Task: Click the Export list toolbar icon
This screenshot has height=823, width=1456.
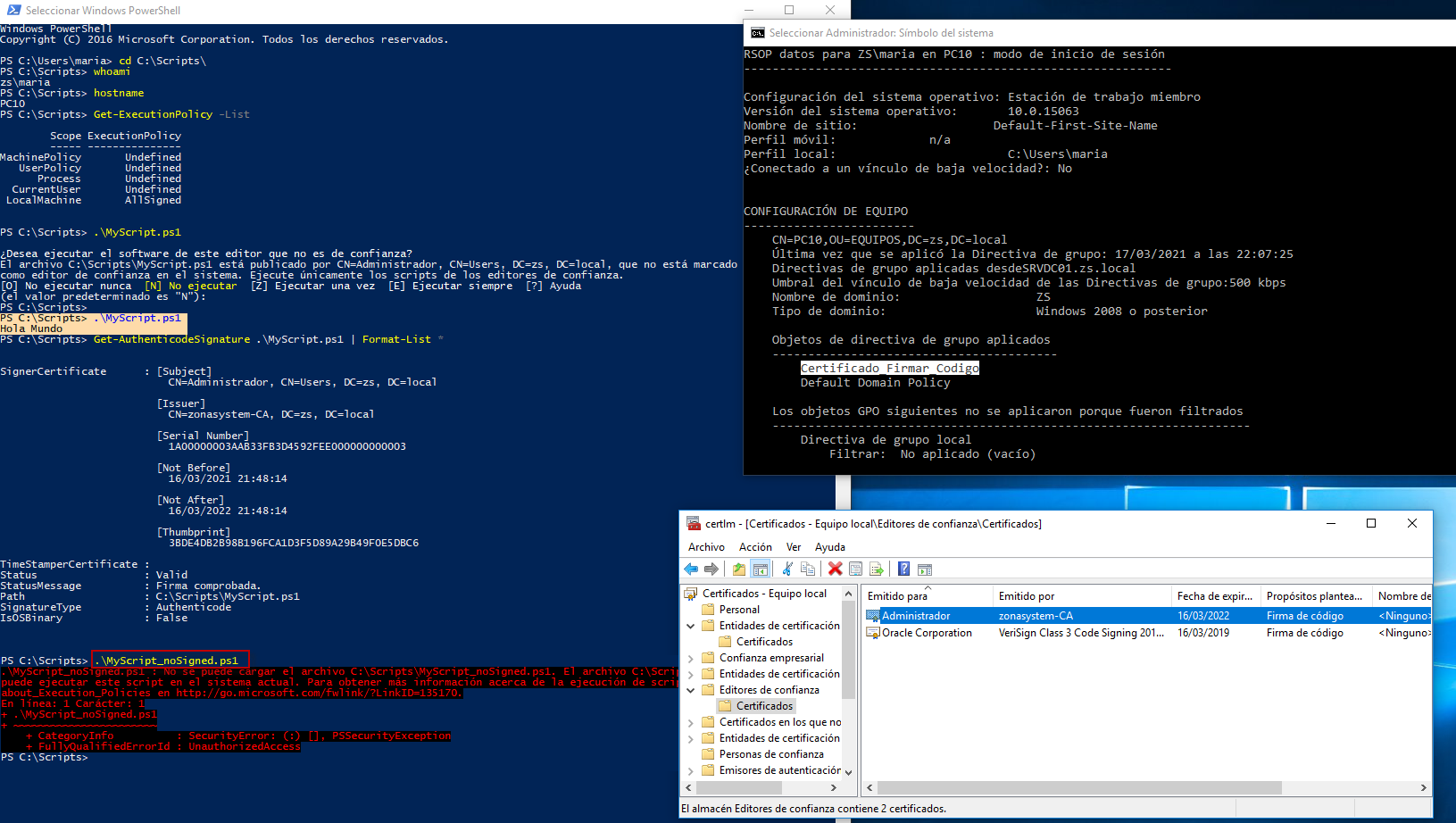Action: 877,569
